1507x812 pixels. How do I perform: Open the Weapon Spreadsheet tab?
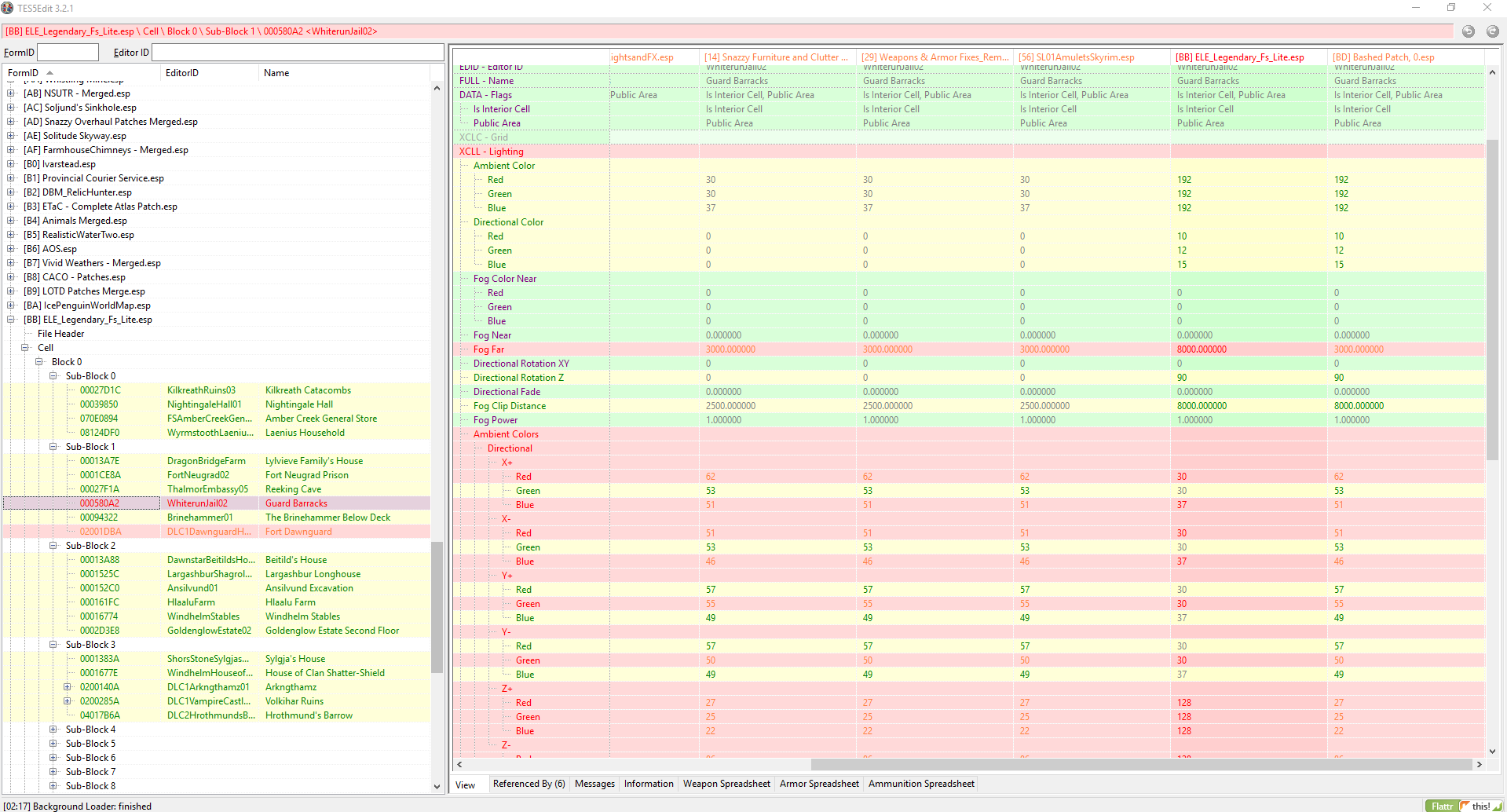[x=726, y=784]
